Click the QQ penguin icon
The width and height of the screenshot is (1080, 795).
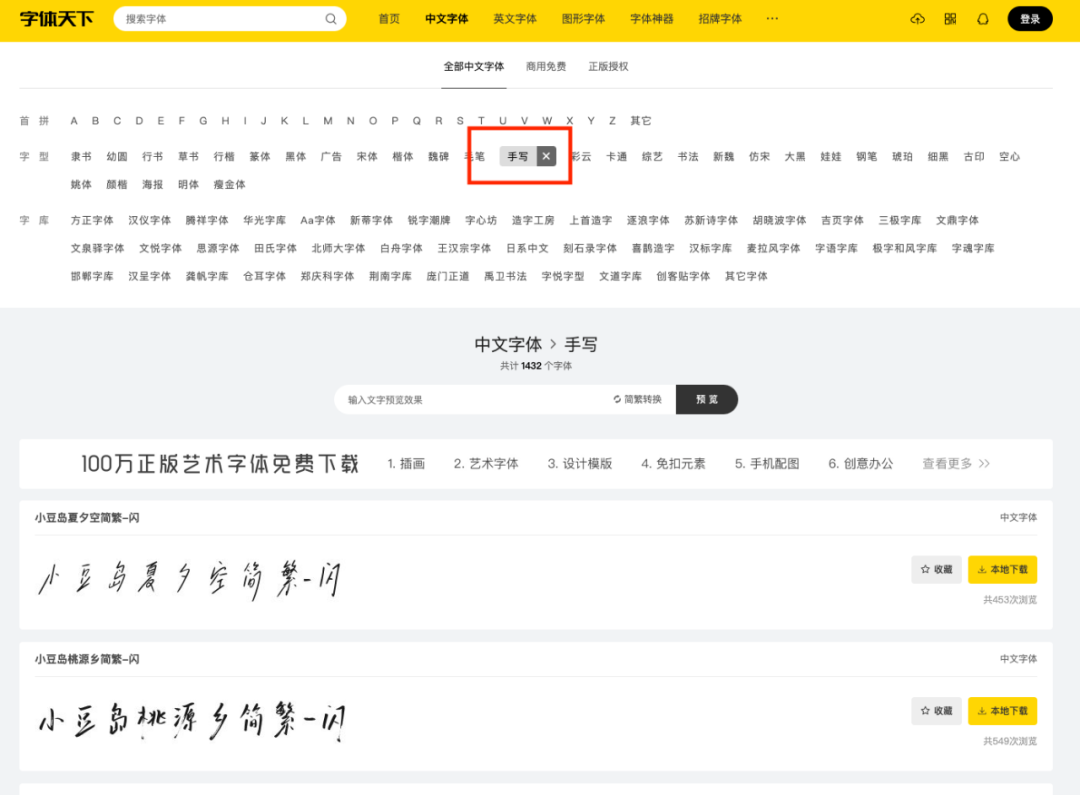[982, 19]
